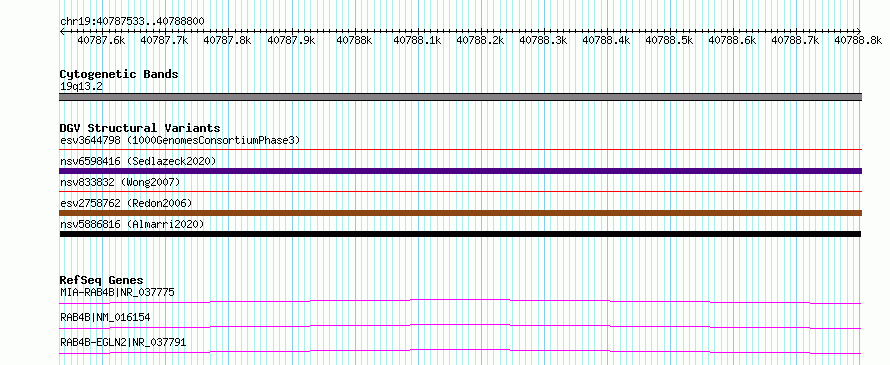The width and height of the screenshot is (890, 365).
Task: Open the MIA-RAB4B|NR_037775 gene label
Action: pyautogui.click(x=117, y=293)
